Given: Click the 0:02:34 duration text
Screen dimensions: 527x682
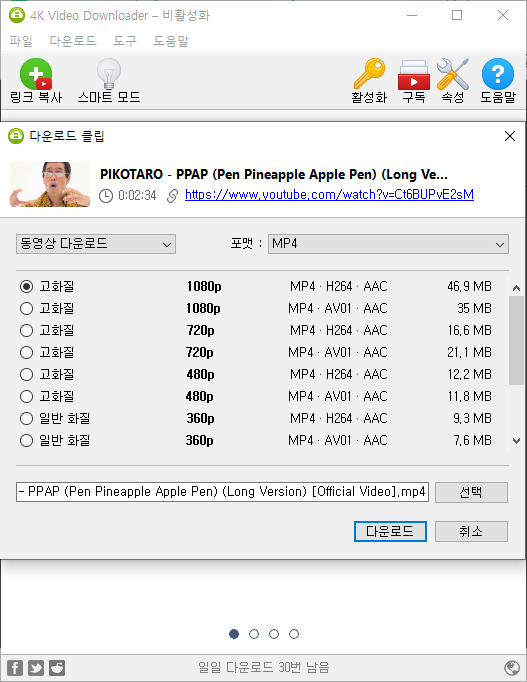Looking at the screenshot, I should point(137,195).
